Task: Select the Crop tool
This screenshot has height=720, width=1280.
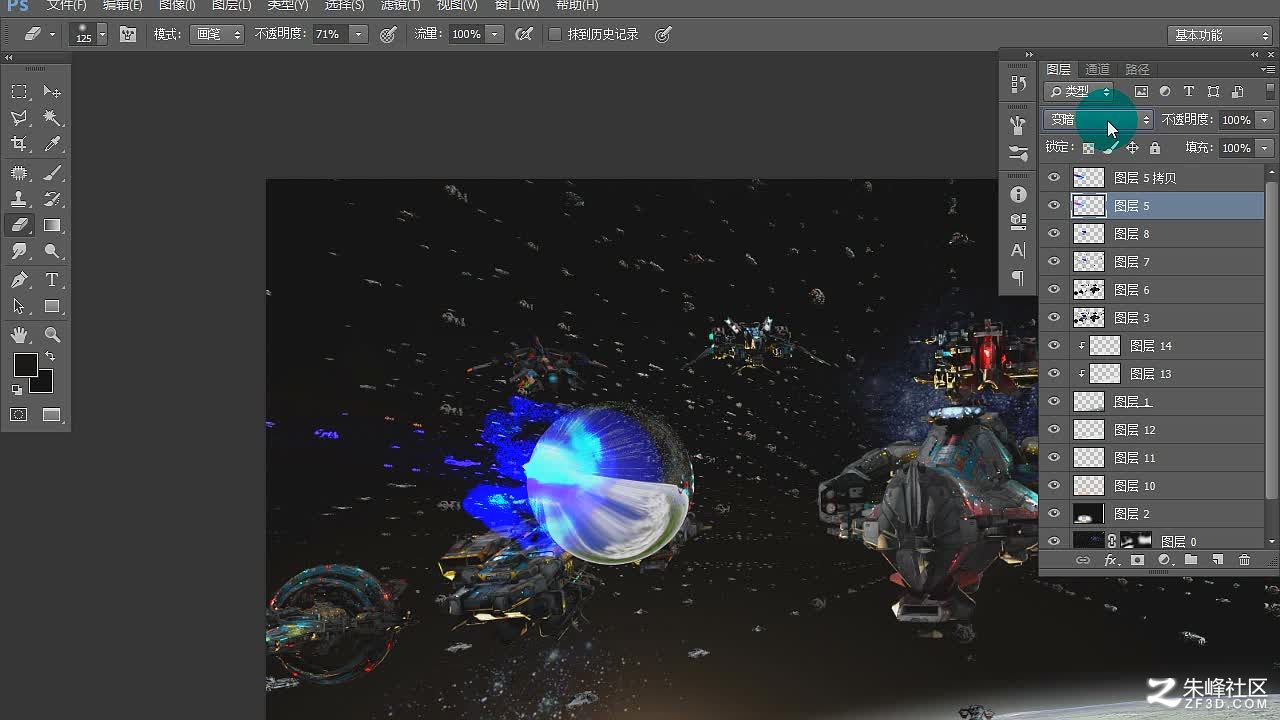Action: (19, 145)
